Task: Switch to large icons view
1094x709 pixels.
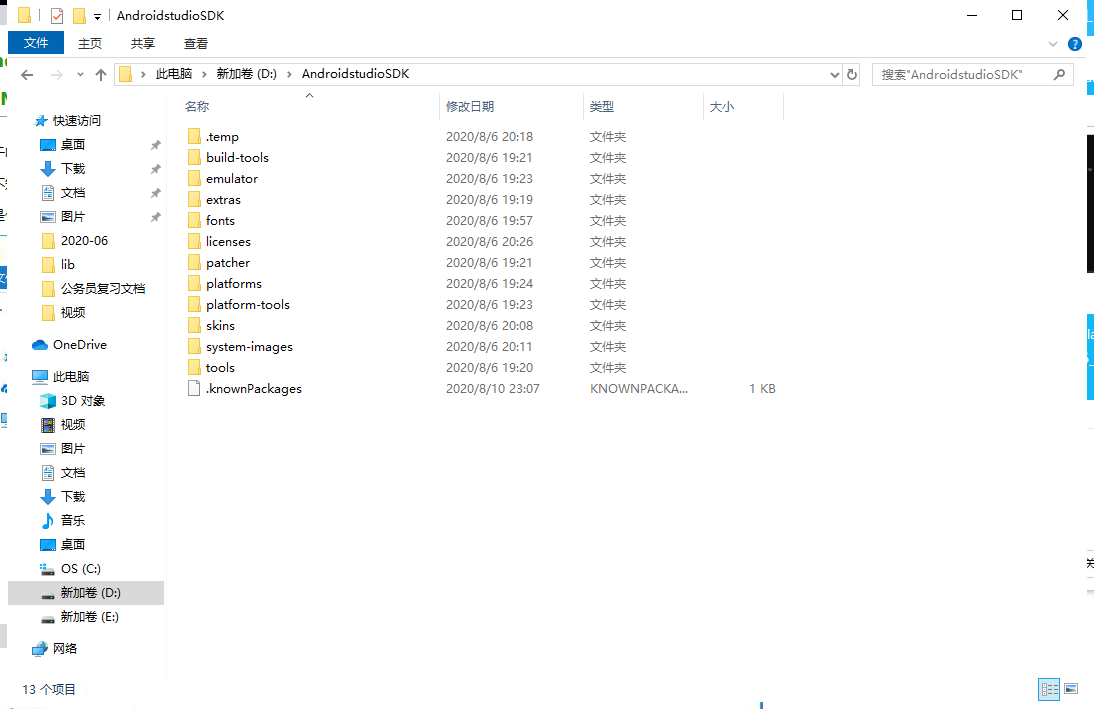Action: [1069, 689]
